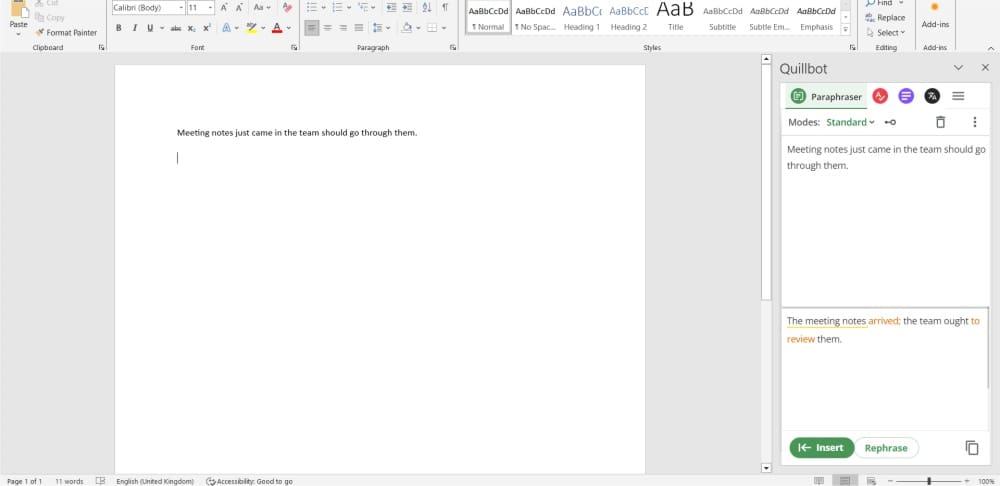Switch to Print Layout view
The width and height of the screenshot is (1000, 486).
tap(845, 481)
